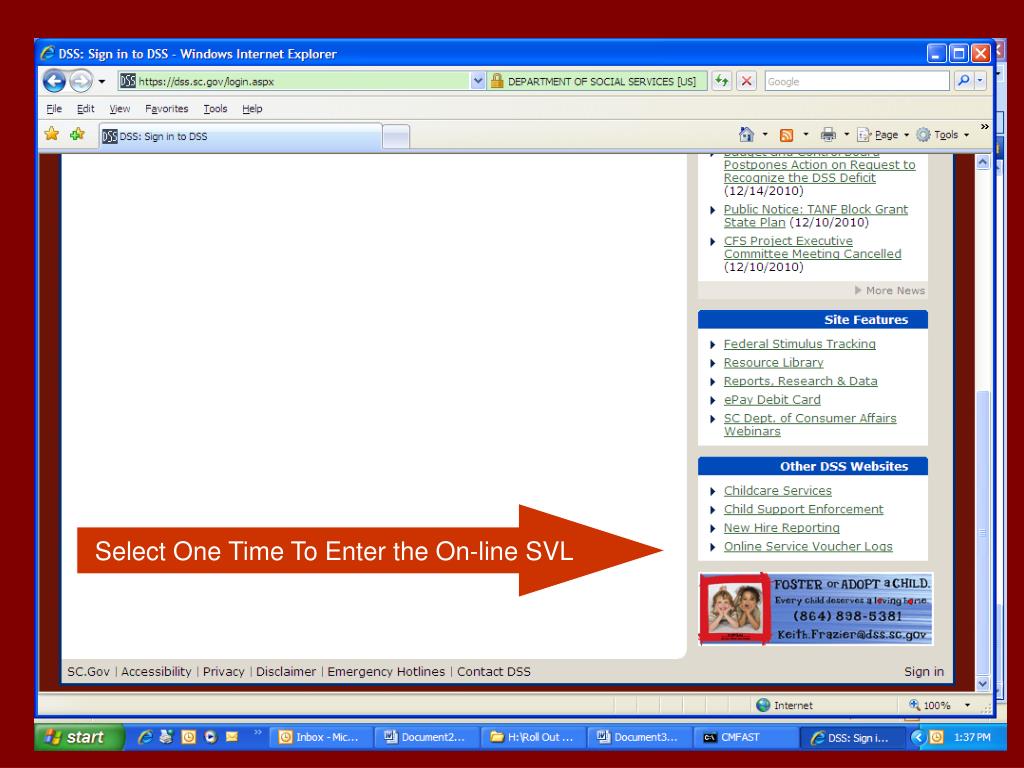Open the View menu
This screenshot has height=768, width=1024.
pos(120,108)
